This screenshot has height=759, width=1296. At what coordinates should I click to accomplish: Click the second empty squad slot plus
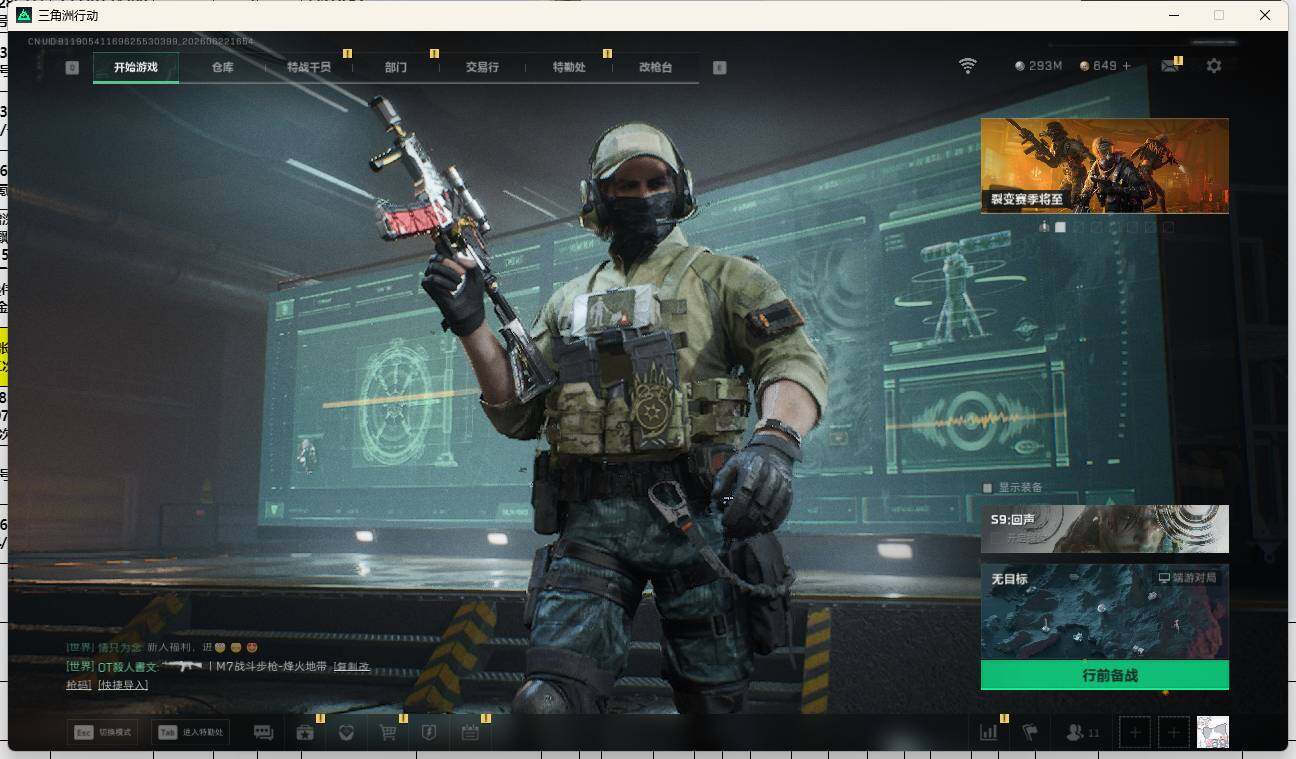(1174, 733)
